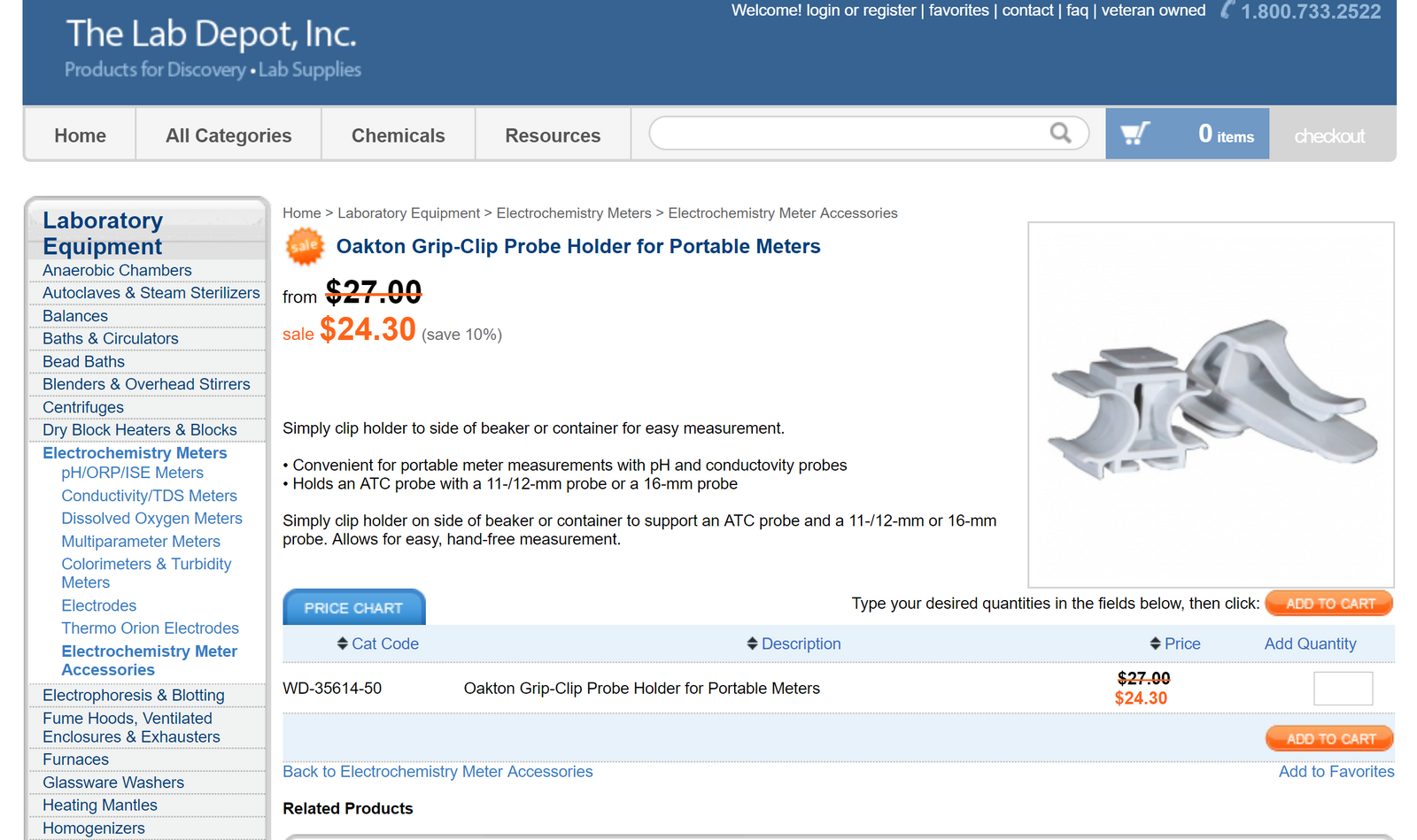Viewport: 1417px width, 840px height.
Task: Click the upper ADD TO CART button
Action: [1329, 604]
